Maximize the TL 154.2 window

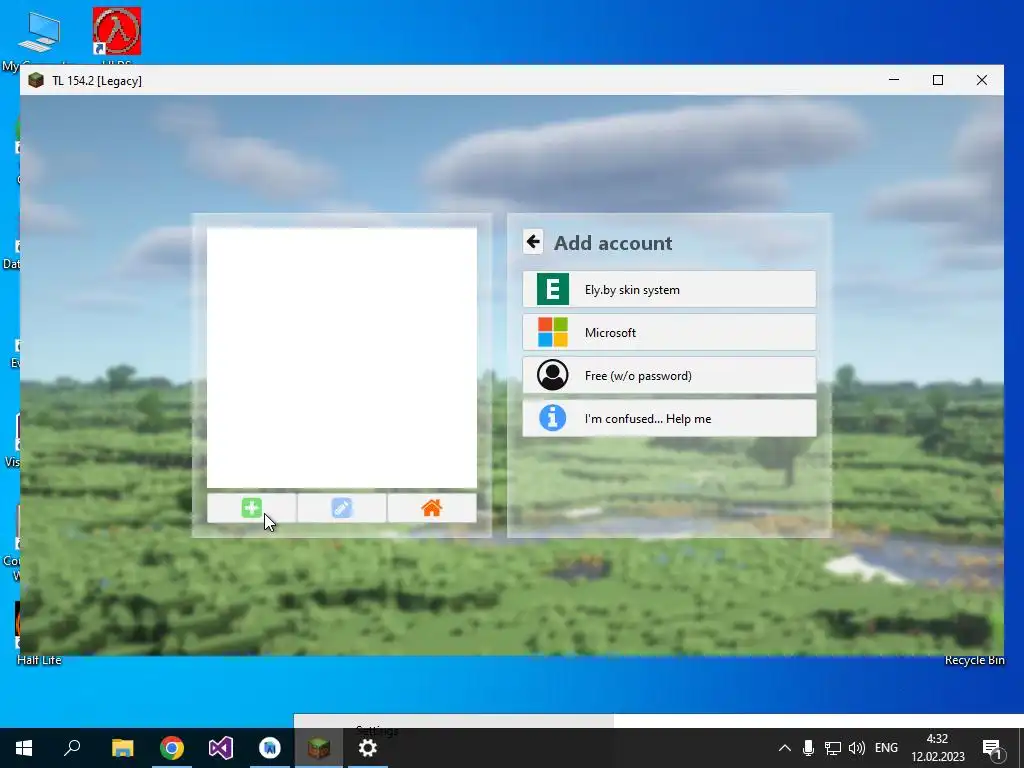click(938, 80)
